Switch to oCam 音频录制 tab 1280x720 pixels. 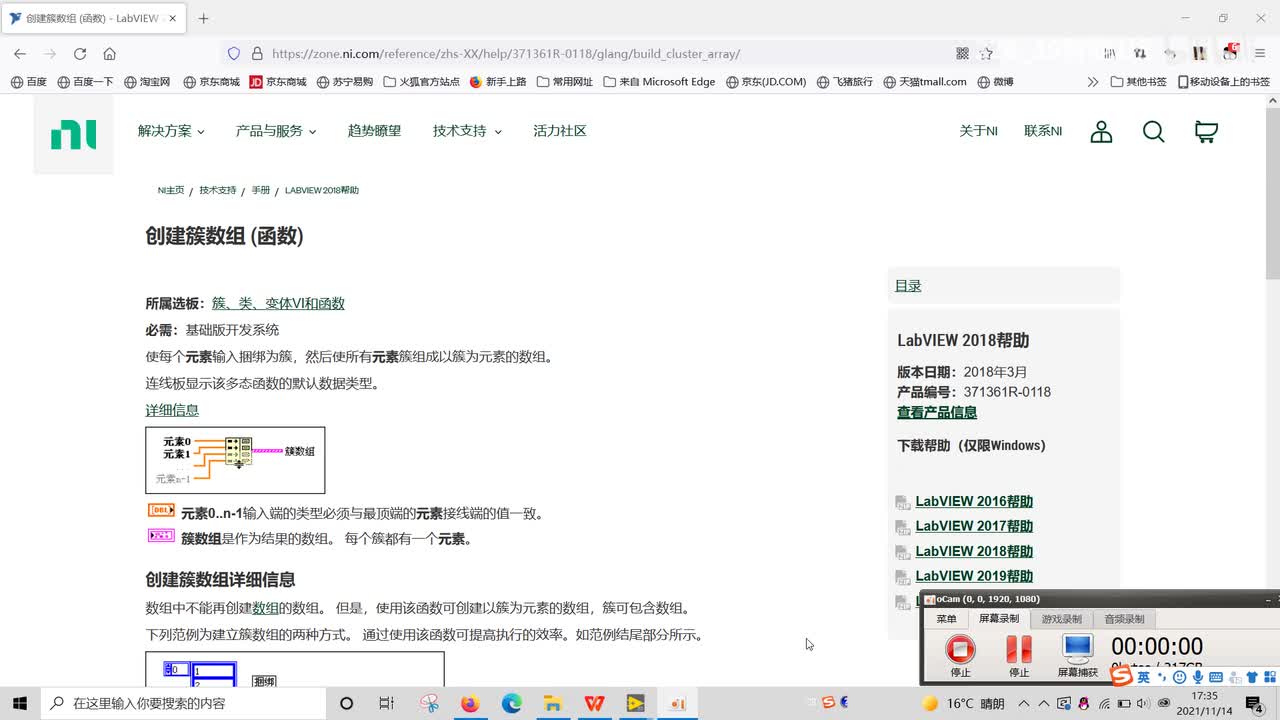click(x=1123, y=619)
